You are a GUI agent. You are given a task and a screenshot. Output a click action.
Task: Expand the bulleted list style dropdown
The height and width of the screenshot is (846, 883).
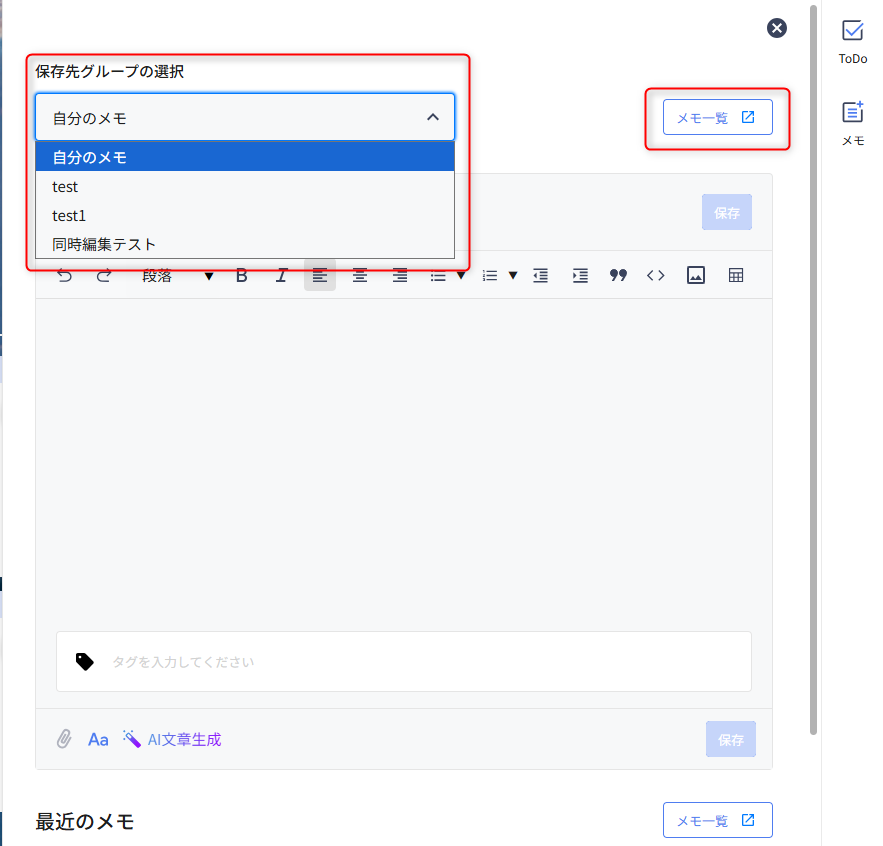coord(461,276)
